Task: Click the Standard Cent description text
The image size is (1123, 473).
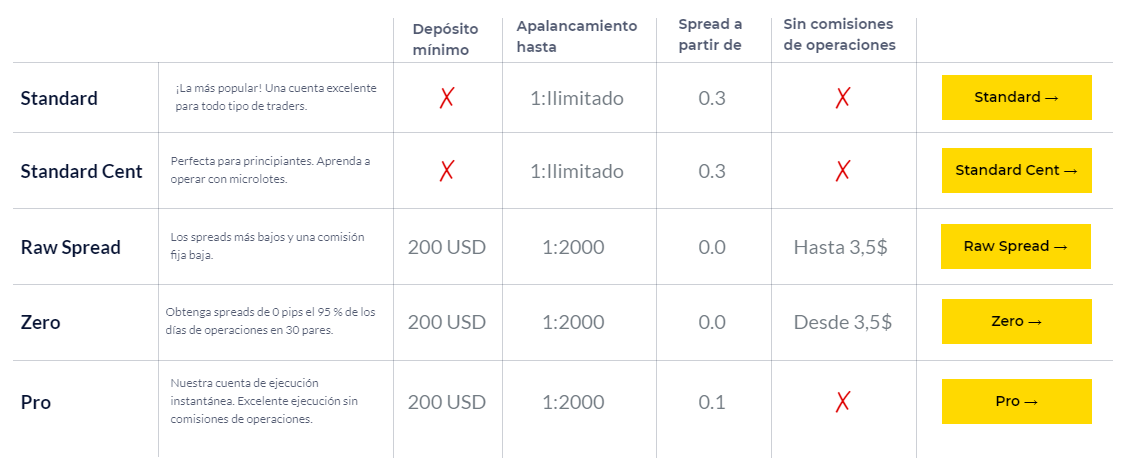Action: [x=271, y=170]
